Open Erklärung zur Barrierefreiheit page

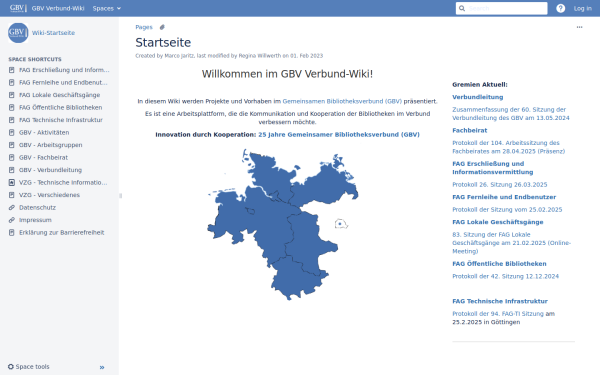click(x=62, y=233)
